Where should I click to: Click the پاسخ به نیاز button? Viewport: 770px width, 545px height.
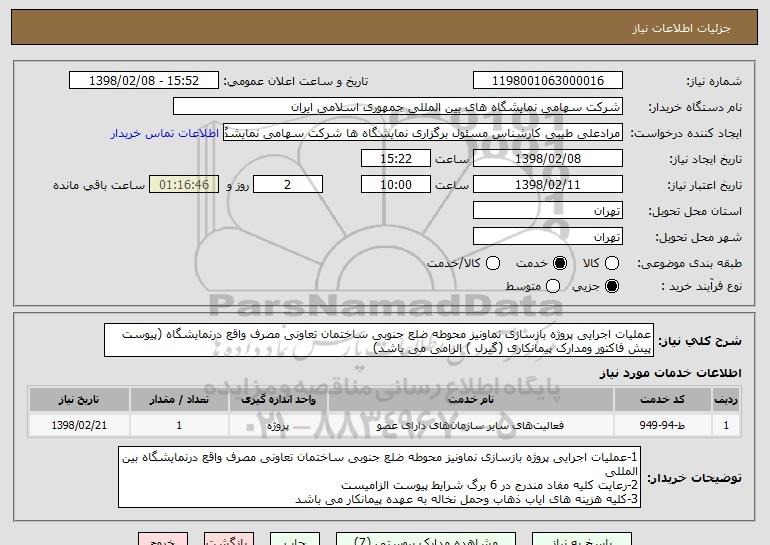pyautogui.click(x=582, y=539)
